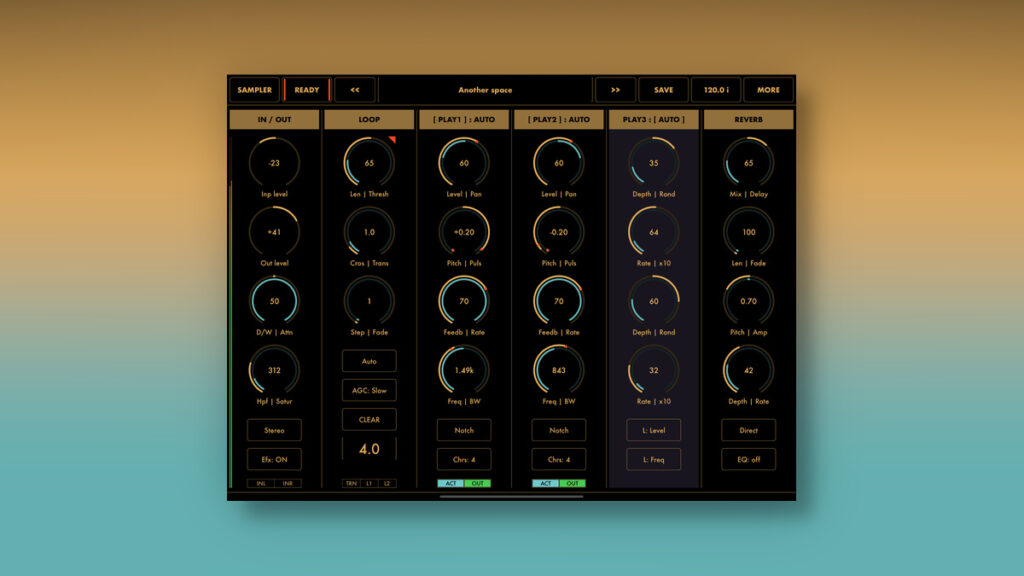The image size is (1024, 576).
Task: Select the IN / OUT section header
Action: coord(274,120)
